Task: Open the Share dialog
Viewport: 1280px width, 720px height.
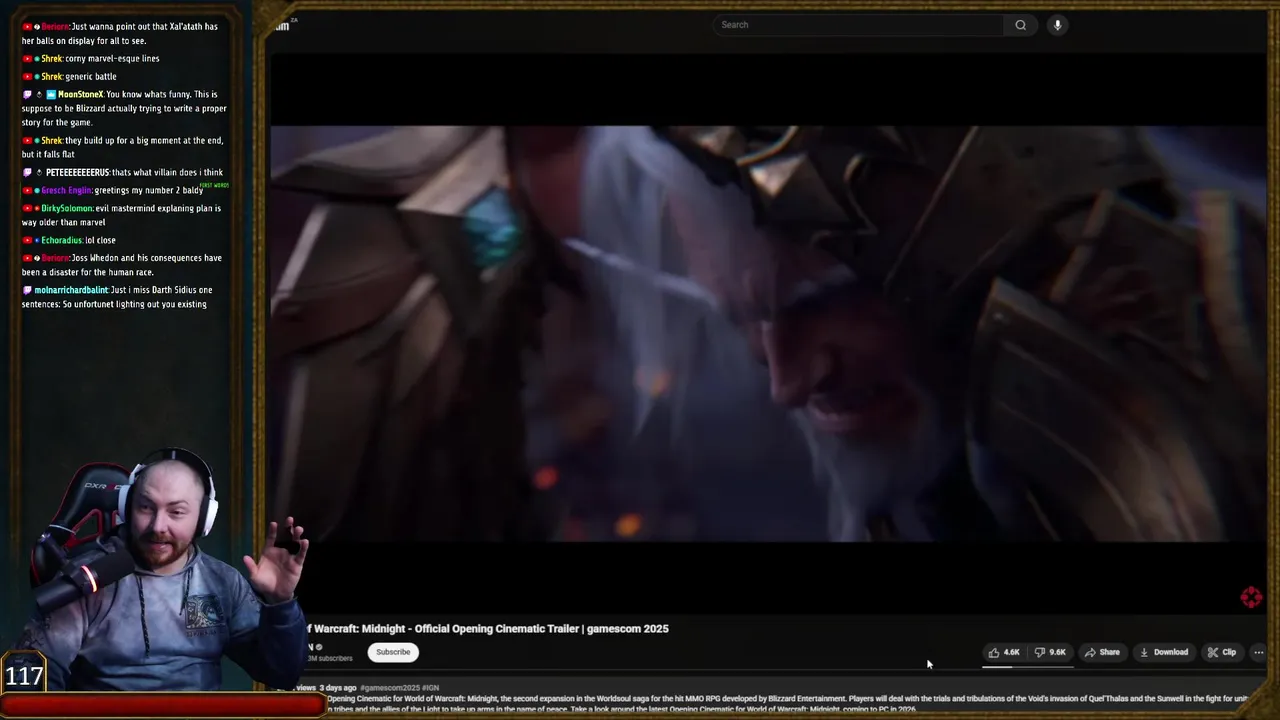Action: (1102, 652)
